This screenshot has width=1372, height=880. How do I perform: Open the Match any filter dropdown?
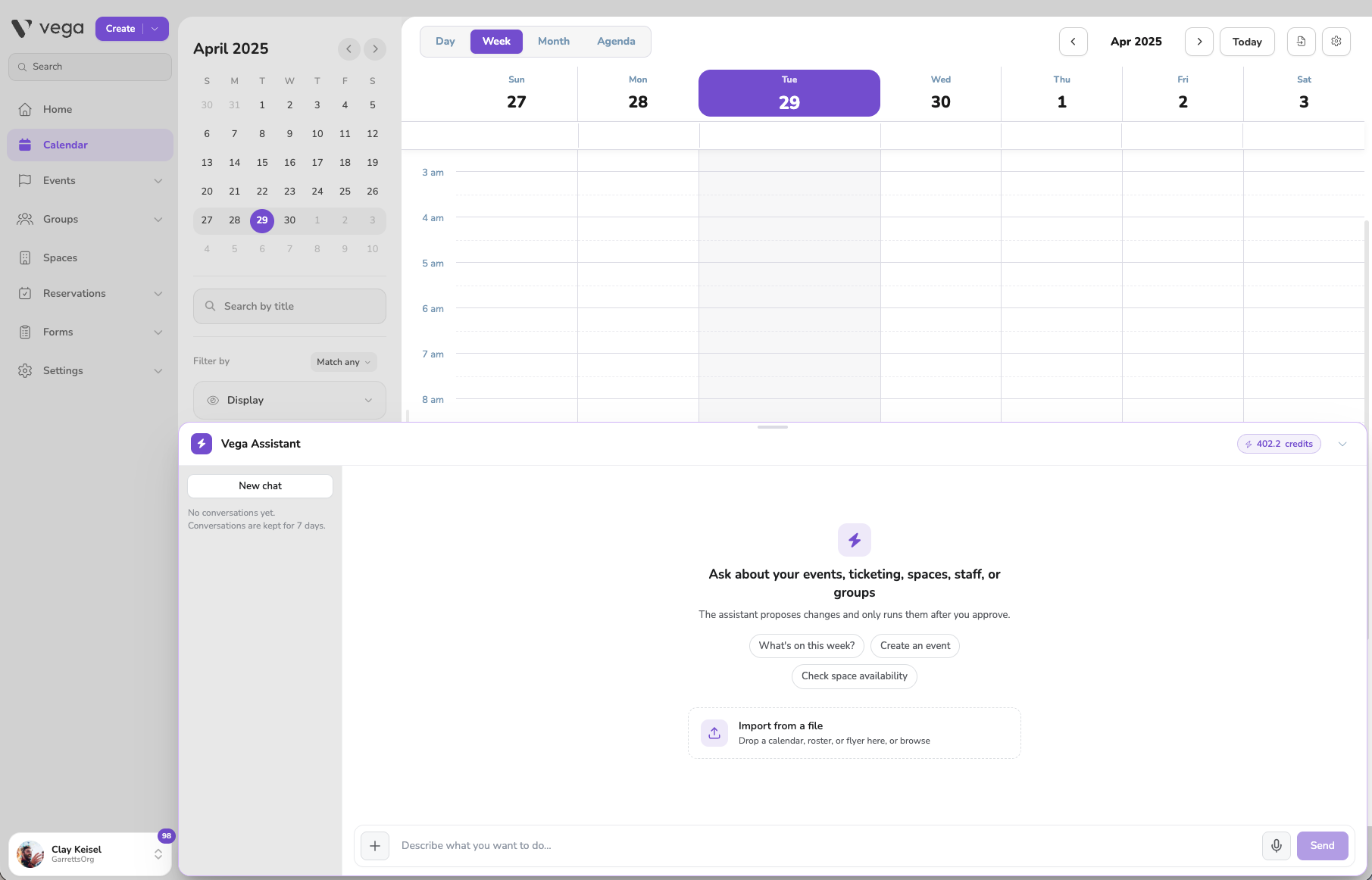point(343,362)
